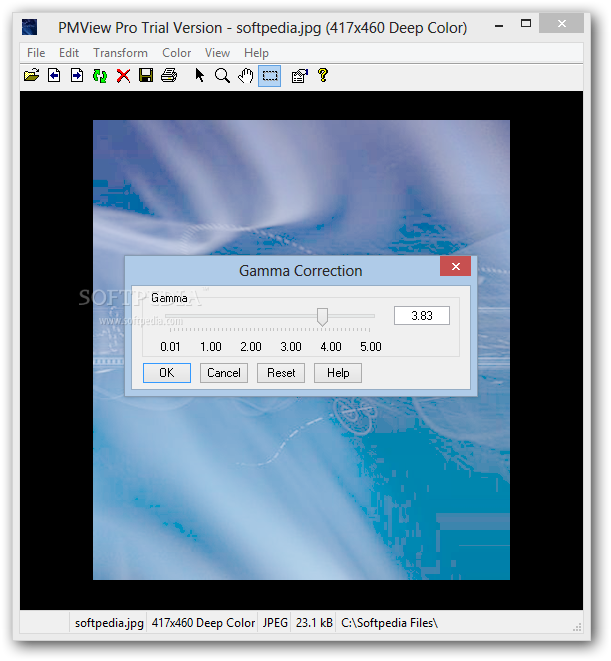Click the Reset button
The width and height of the screenshot is (611, 661).
coord(281,373)
